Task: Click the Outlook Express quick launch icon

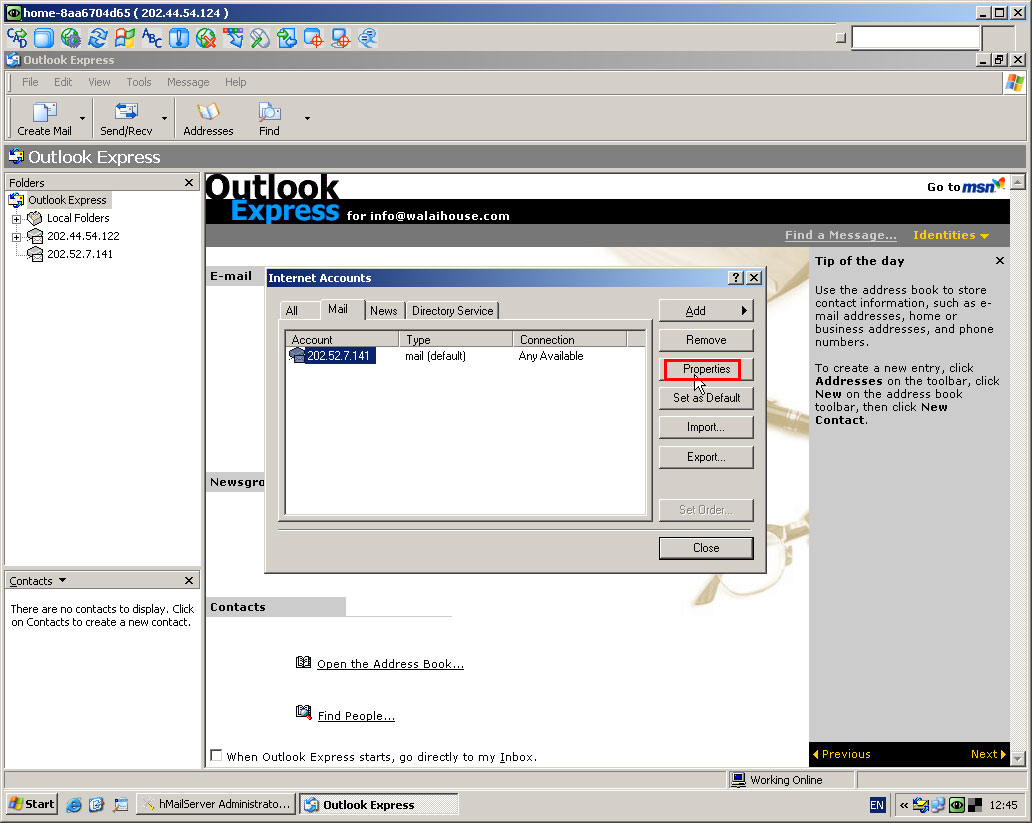Action: coord(97,805)
